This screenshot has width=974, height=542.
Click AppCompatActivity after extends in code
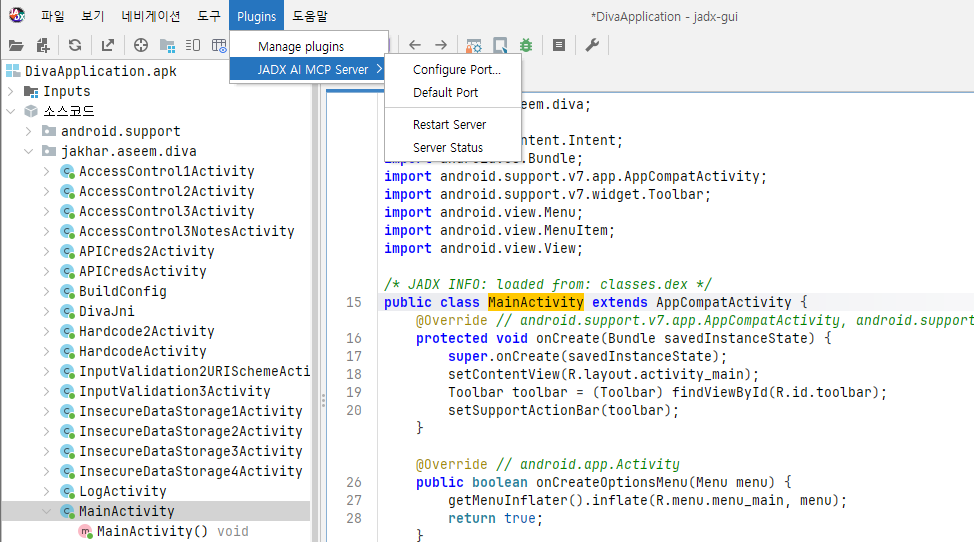point(724,302)
